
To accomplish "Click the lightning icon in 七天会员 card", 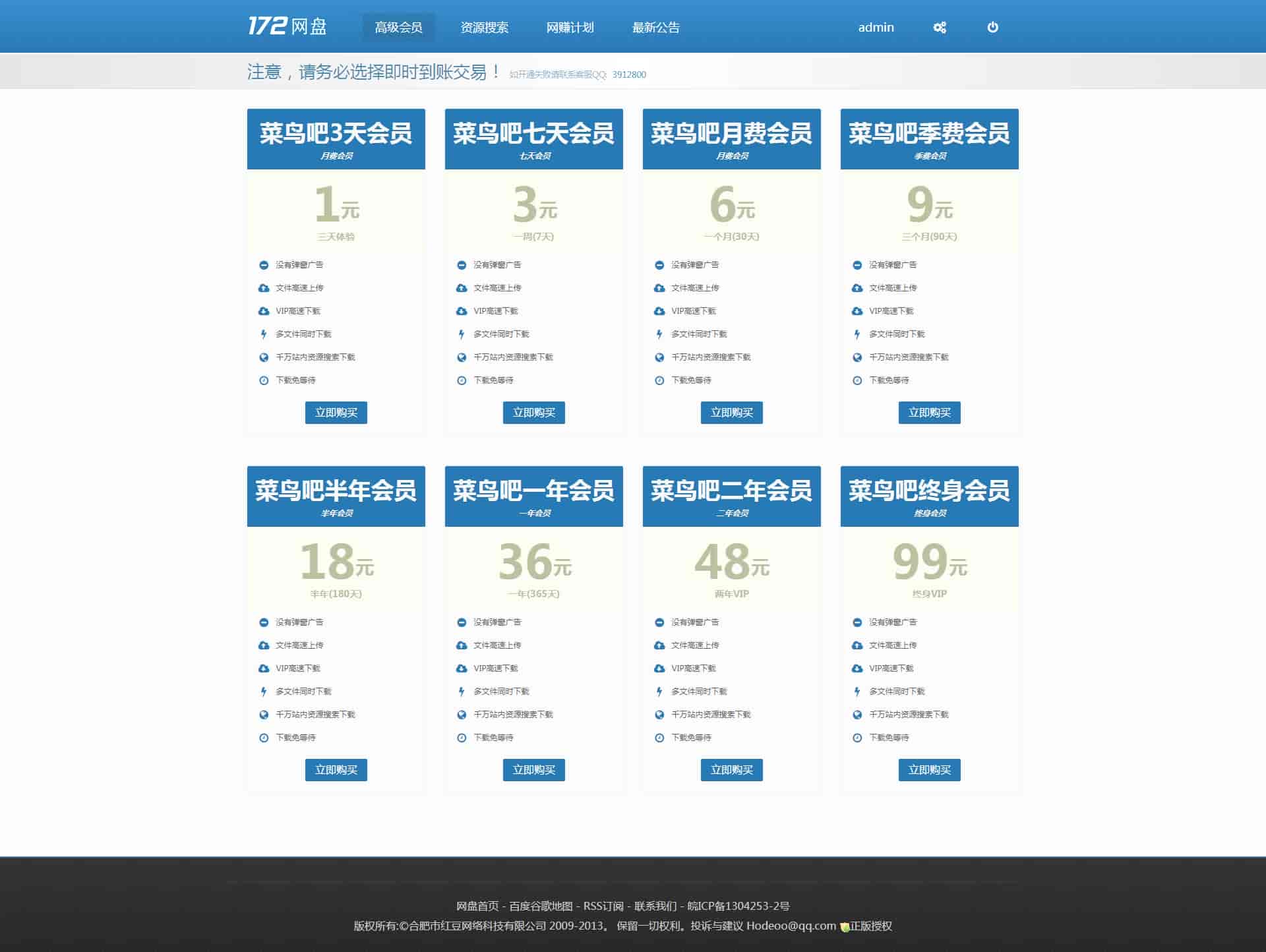I will [462, 334].
